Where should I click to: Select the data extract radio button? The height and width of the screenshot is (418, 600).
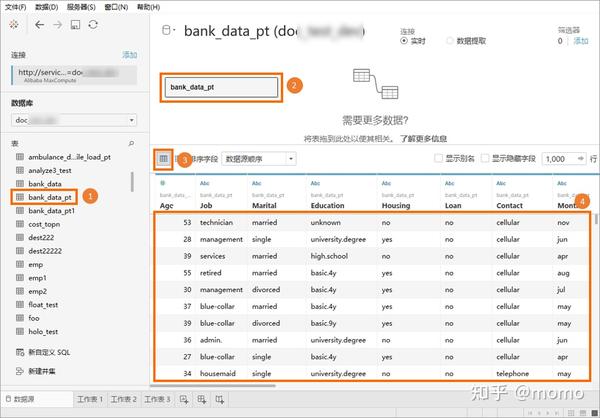pos(450,41)
